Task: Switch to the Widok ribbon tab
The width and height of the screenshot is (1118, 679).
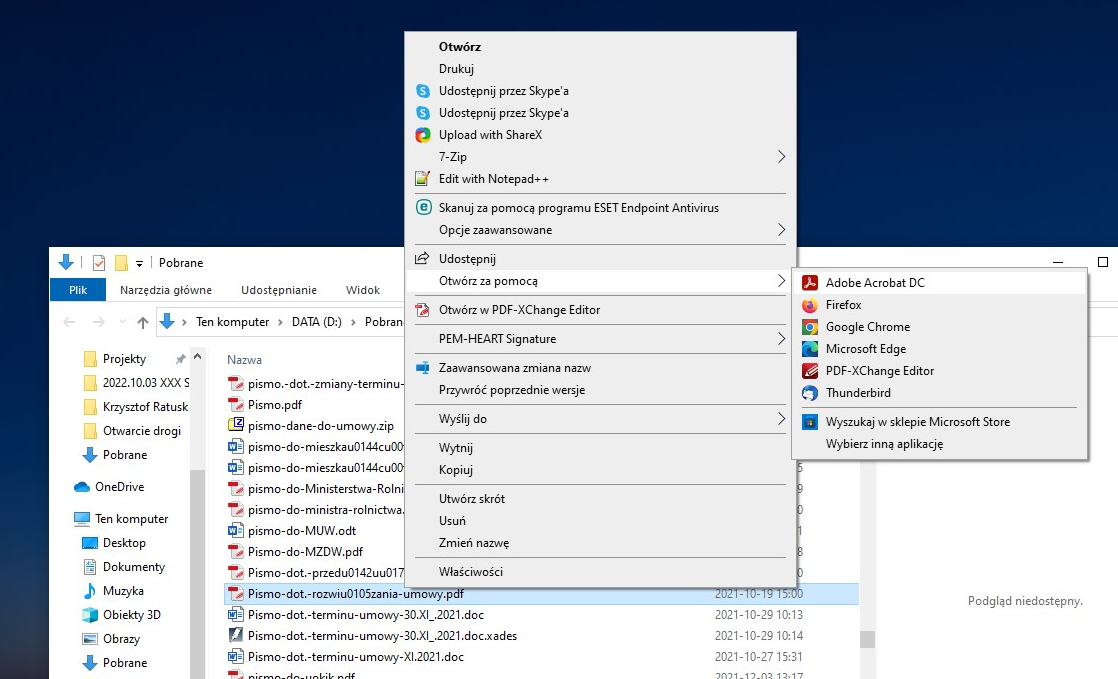Action: (x=362, y=290)
